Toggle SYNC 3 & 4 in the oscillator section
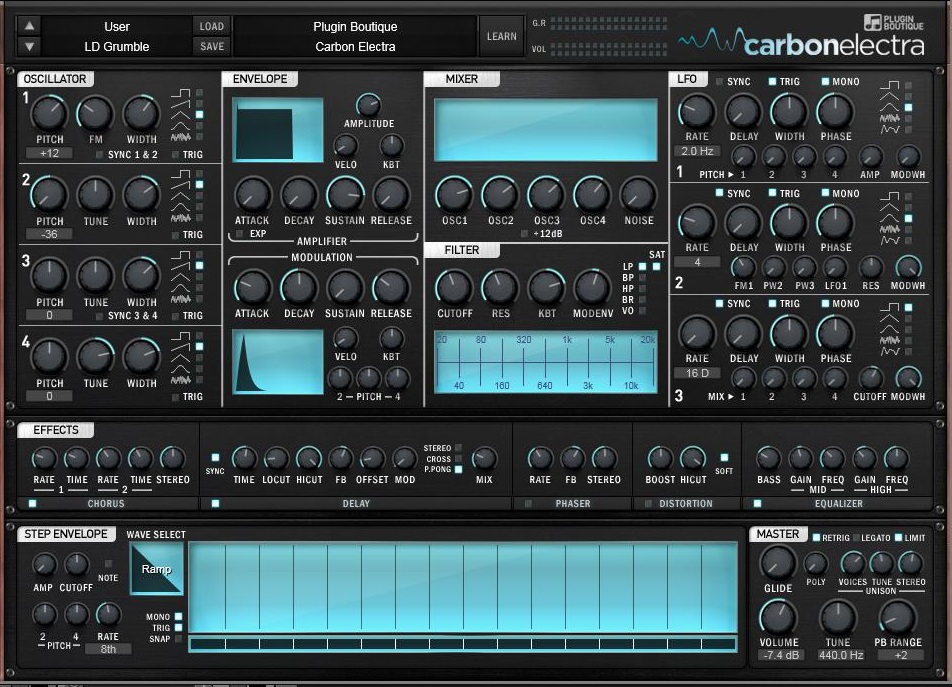This screenshot has width=952, height=687. [99, 316]
